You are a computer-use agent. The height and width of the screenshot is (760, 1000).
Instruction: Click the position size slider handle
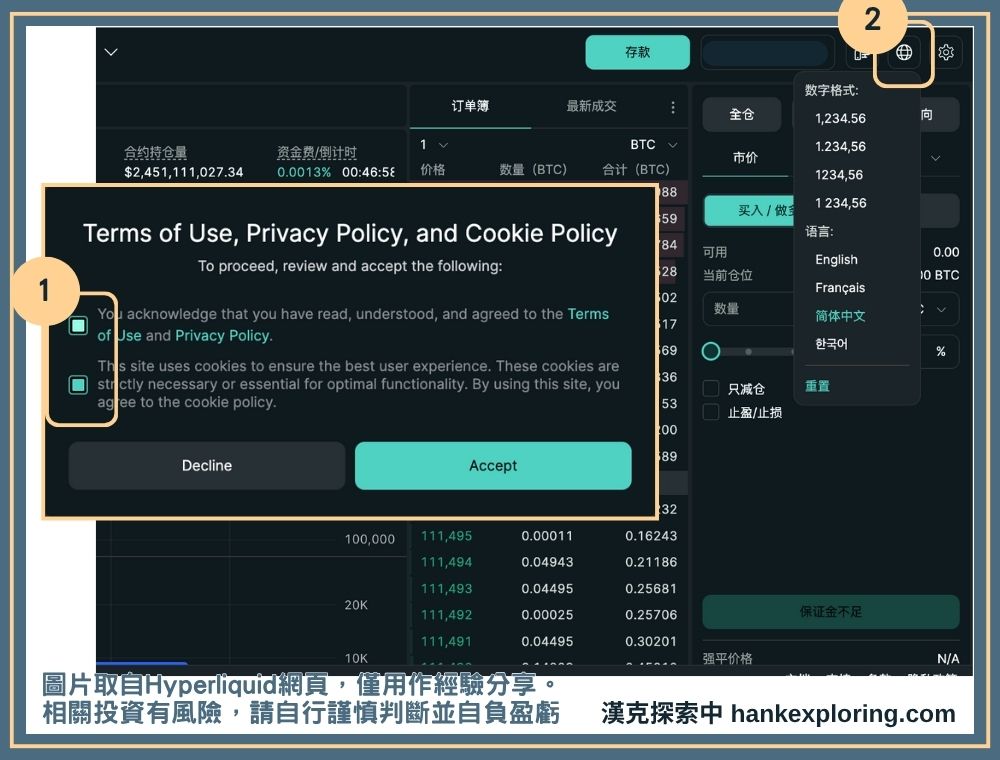711,351
